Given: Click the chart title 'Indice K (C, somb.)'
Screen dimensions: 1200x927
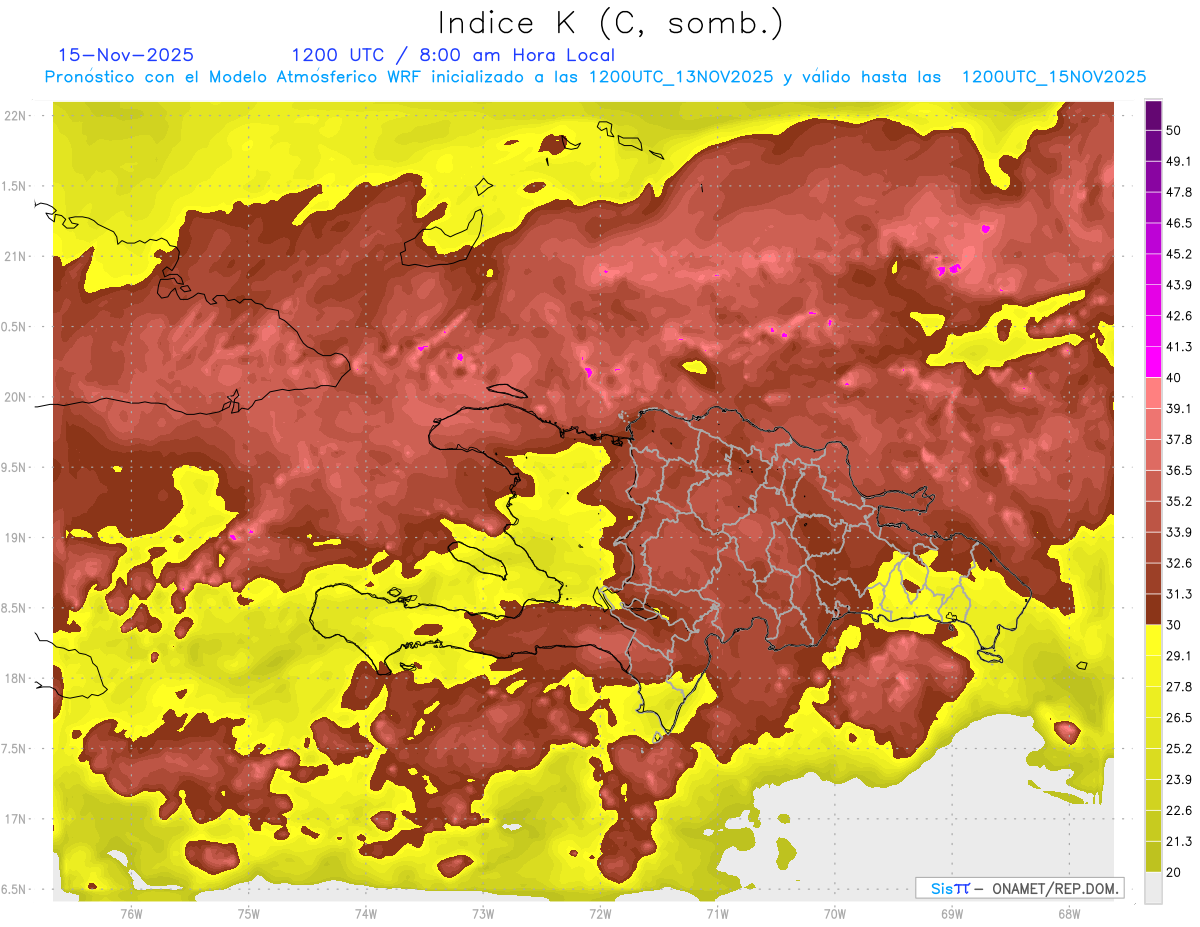Looking at the screenshot, I should [611, 23].
